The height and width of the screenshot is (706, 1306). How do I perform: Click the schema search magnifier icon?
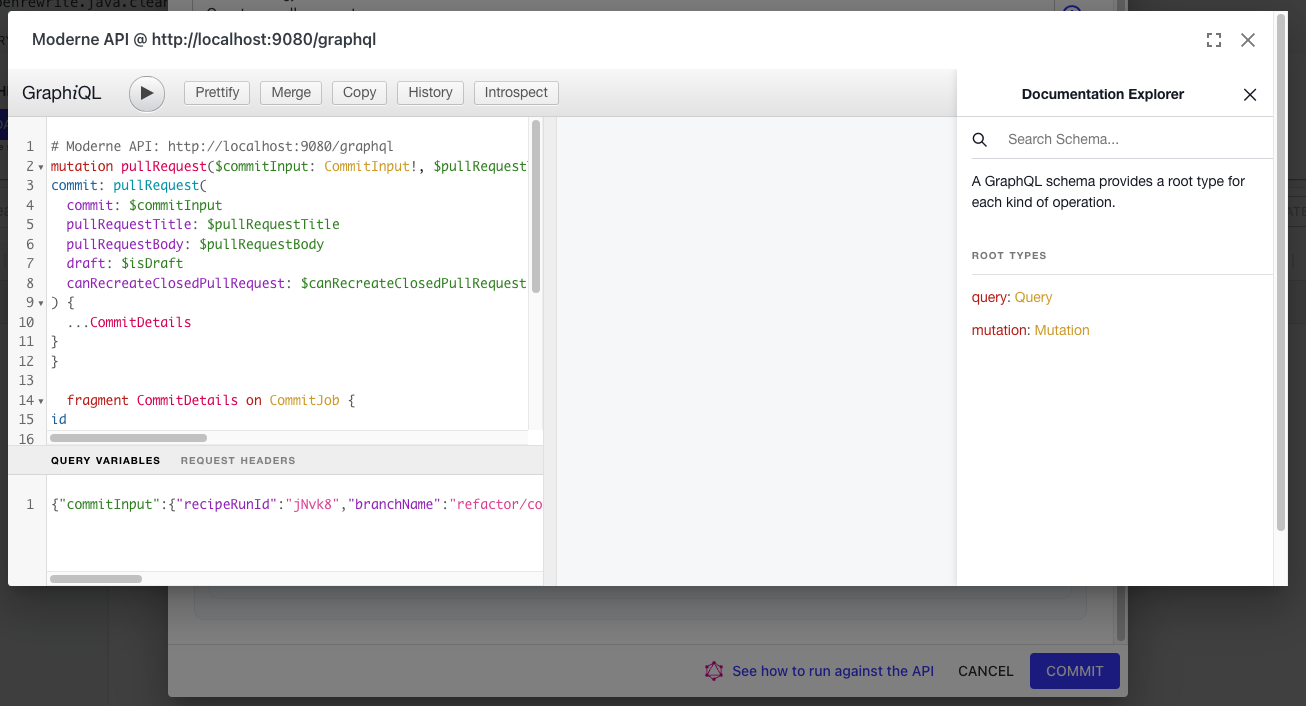pos(980,140)
